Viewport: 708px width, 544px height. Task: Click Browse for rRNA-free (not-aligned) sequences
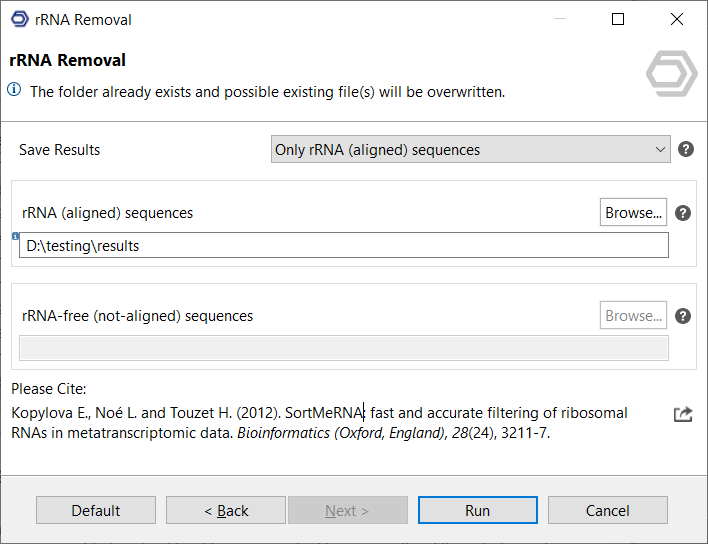tap(633, 315)
